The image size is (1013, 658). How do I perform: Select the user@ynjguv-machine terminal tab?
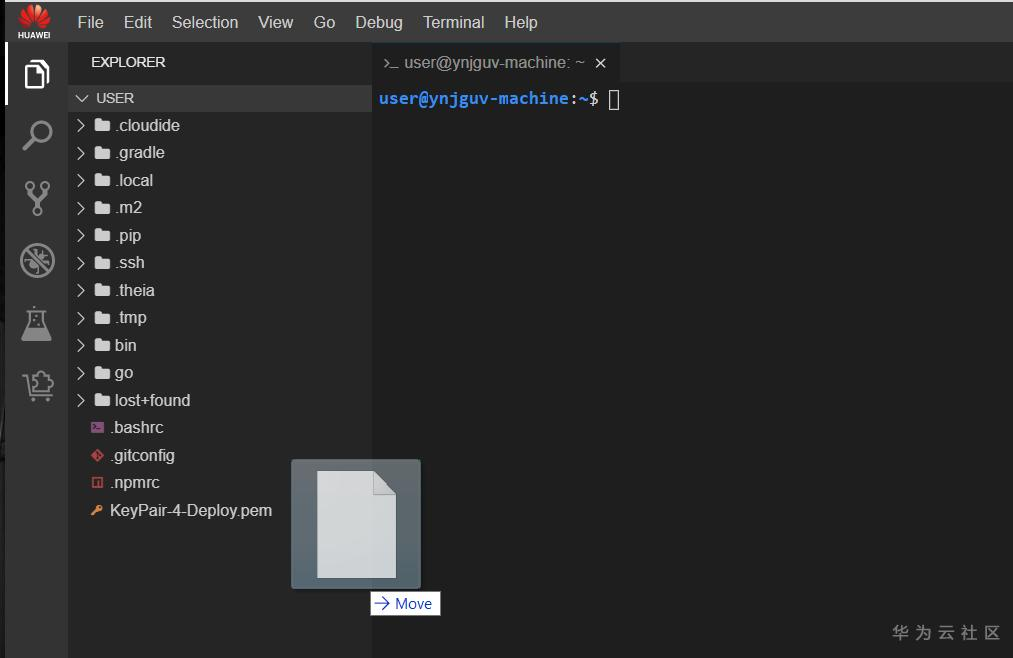(494, 63)
